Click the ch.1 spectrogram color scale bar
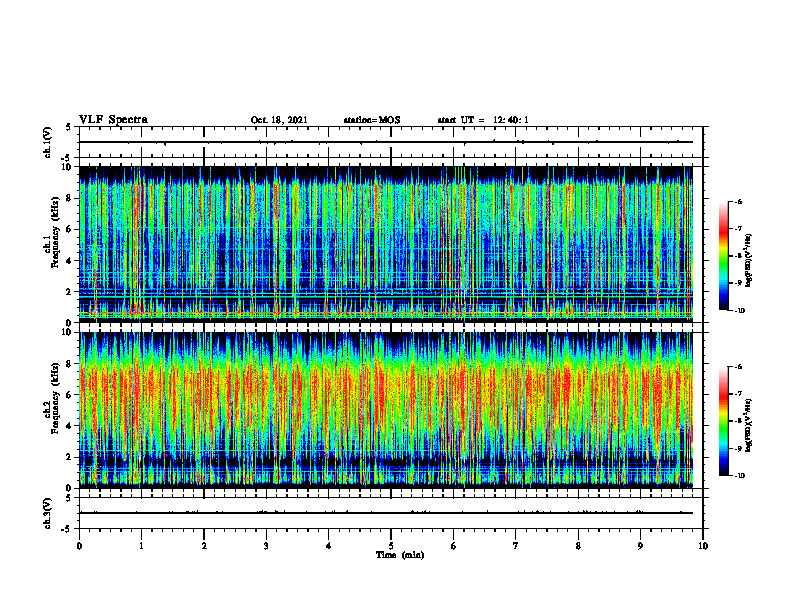The image size is (792, 612). click(723, 256)
